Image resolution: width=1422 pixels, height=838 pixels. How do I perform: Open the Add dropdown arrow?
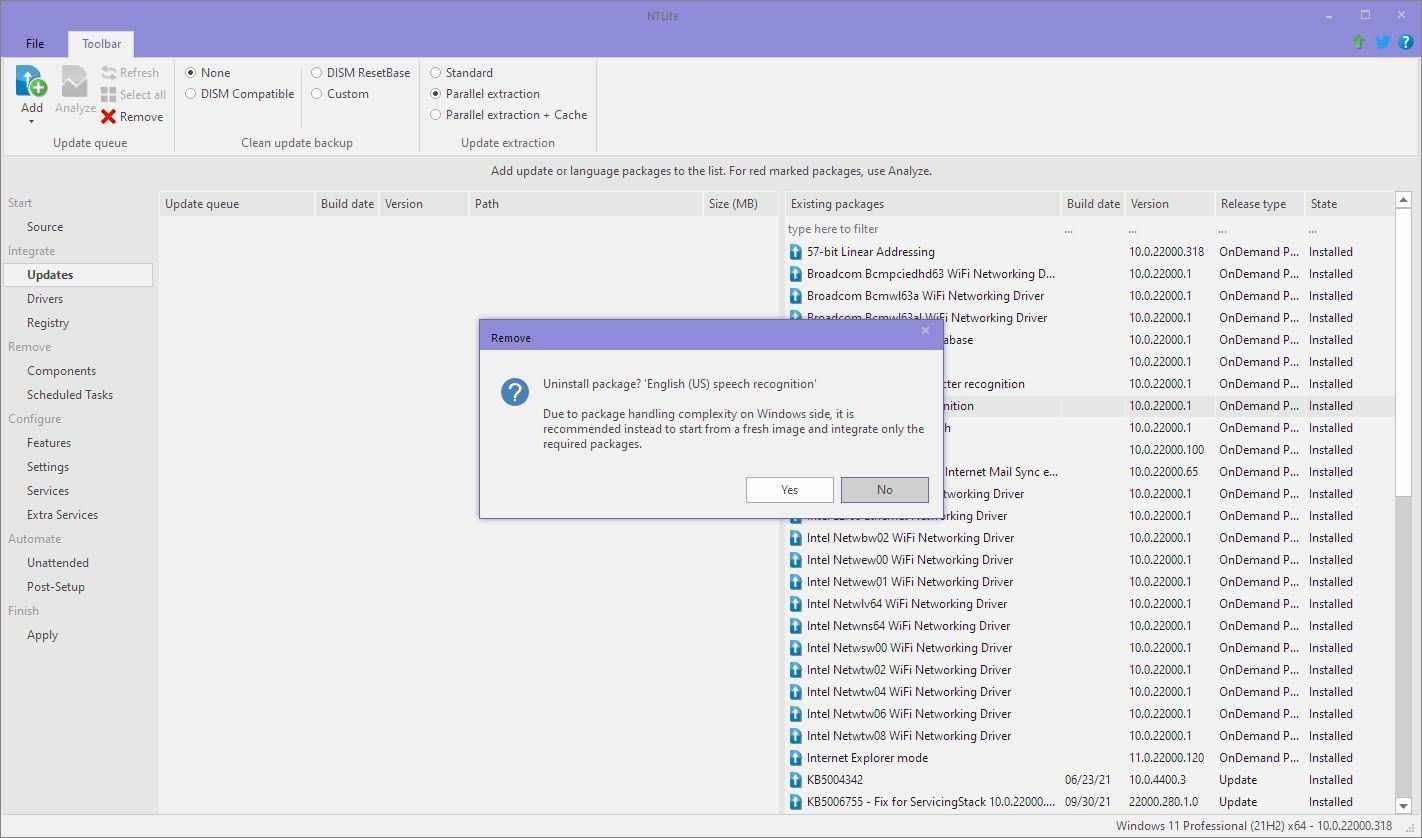[31, 121]
